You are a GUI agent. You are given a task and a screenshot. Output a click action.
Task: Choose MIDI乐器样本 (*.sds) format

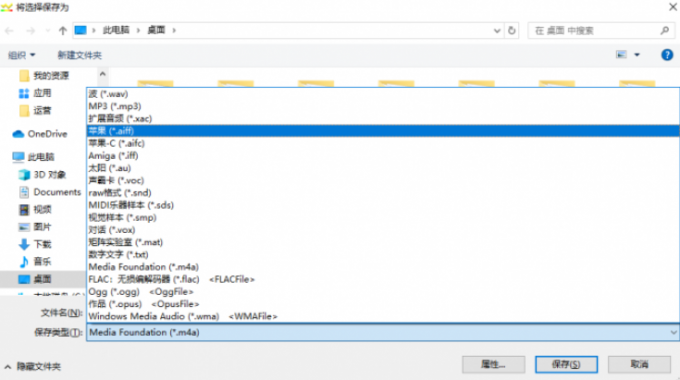pos(383,205)
